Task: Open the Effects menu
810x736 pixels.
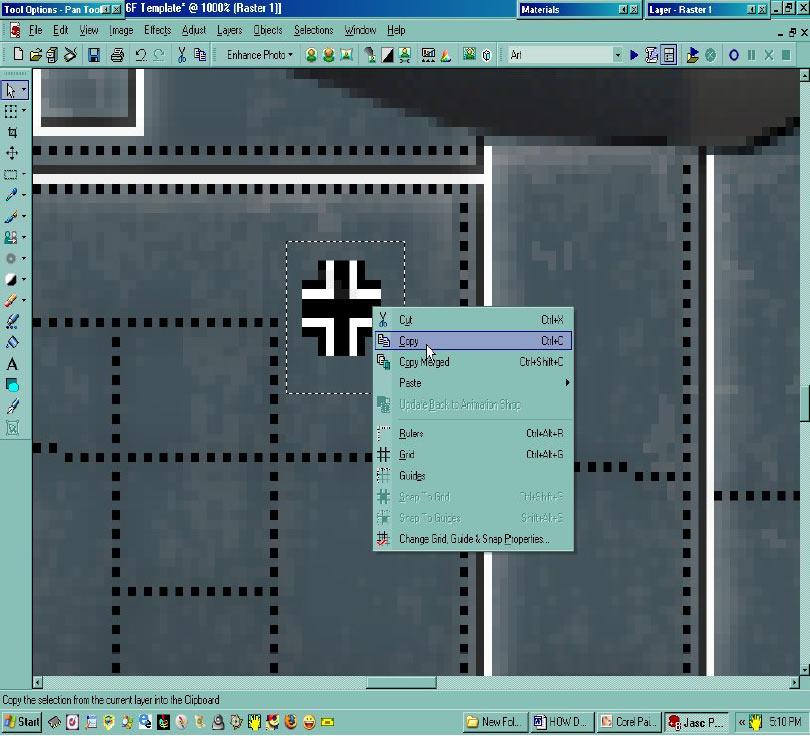Action: (x=158, y=30)
